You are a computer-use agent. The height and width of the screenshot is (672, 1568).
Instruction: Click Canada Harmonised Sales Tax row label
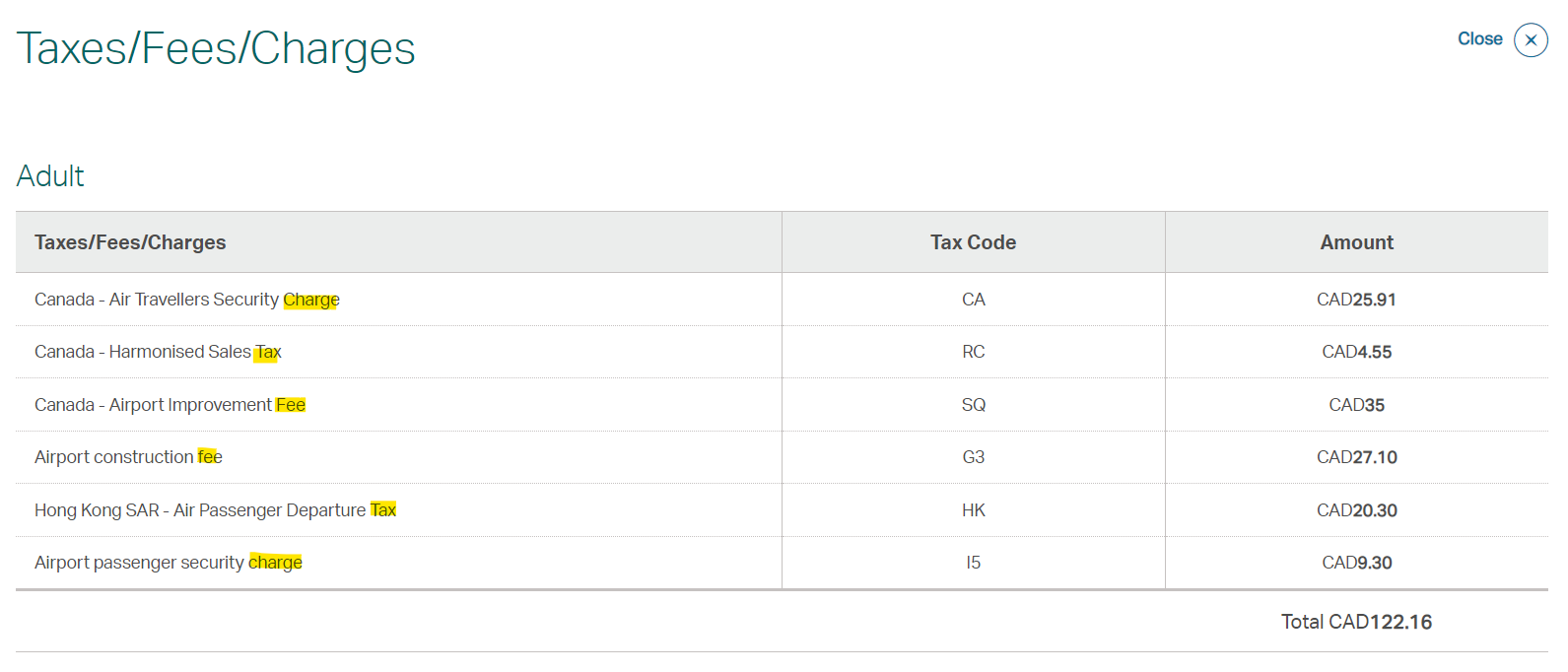[158, 352]
